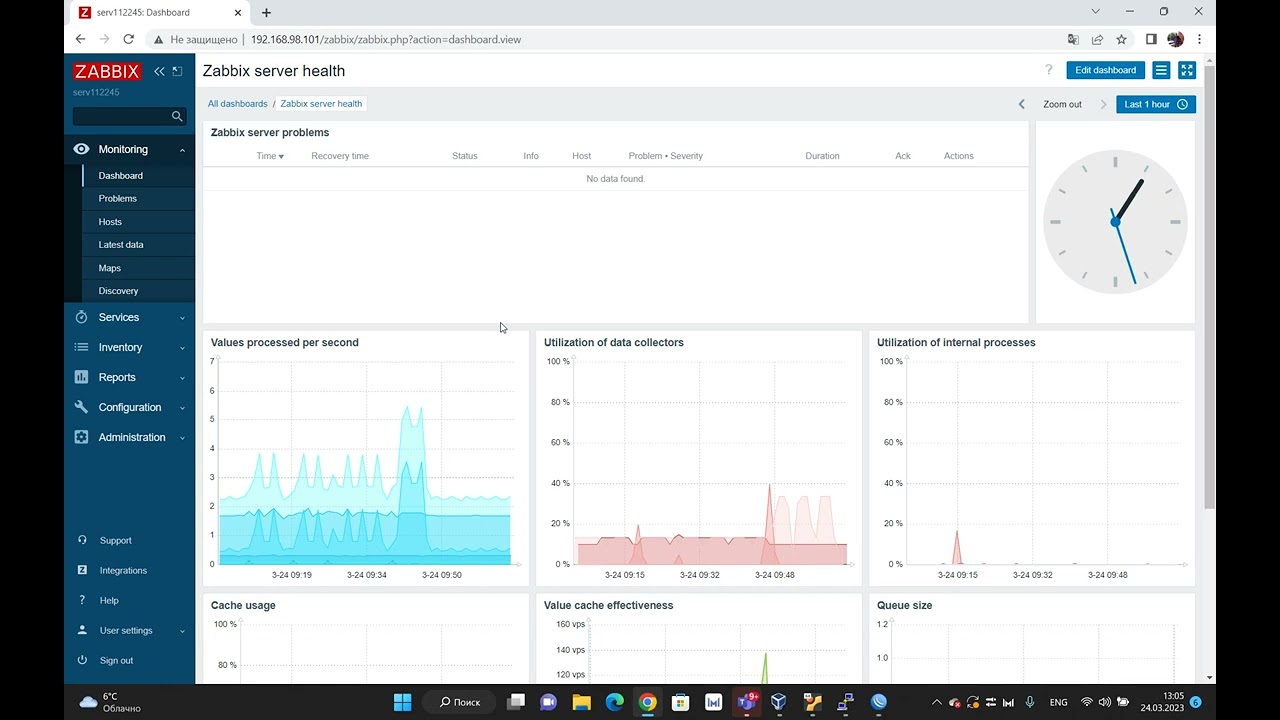Click the page vertical scrollbar thumb

coord(1209,288)
